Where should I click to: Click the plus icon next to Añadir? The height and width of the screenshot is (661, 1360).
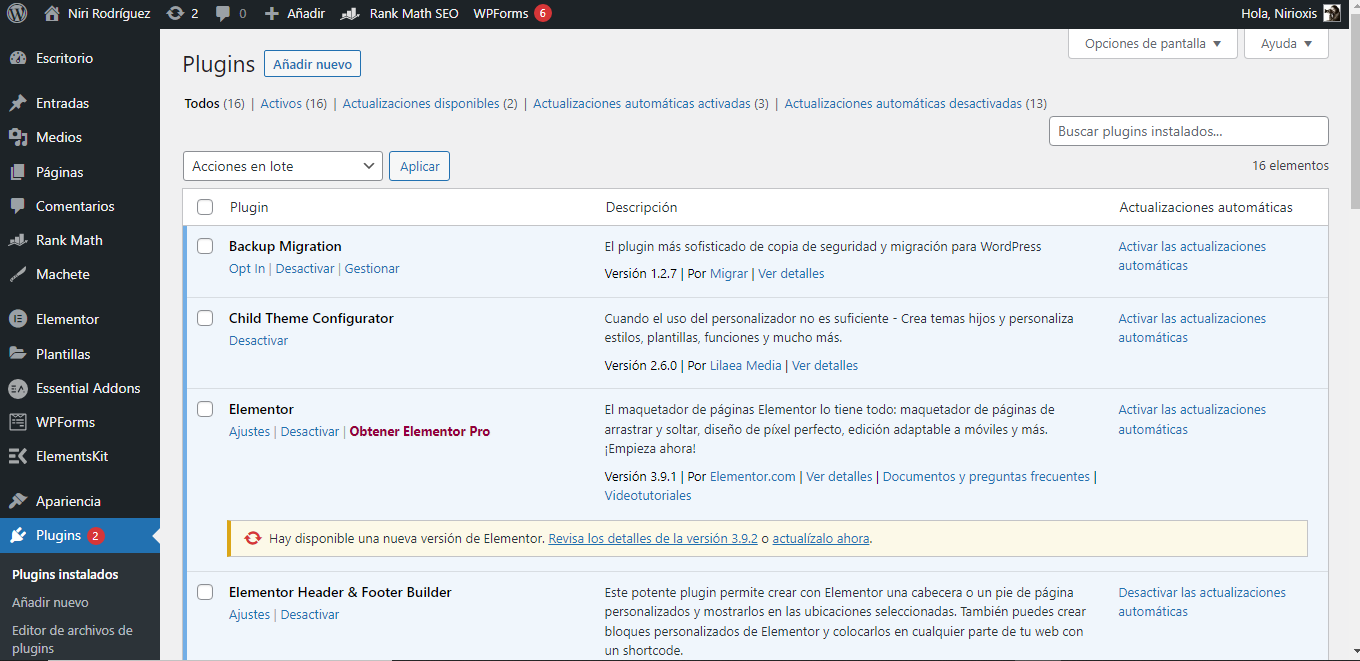(272, 14)
